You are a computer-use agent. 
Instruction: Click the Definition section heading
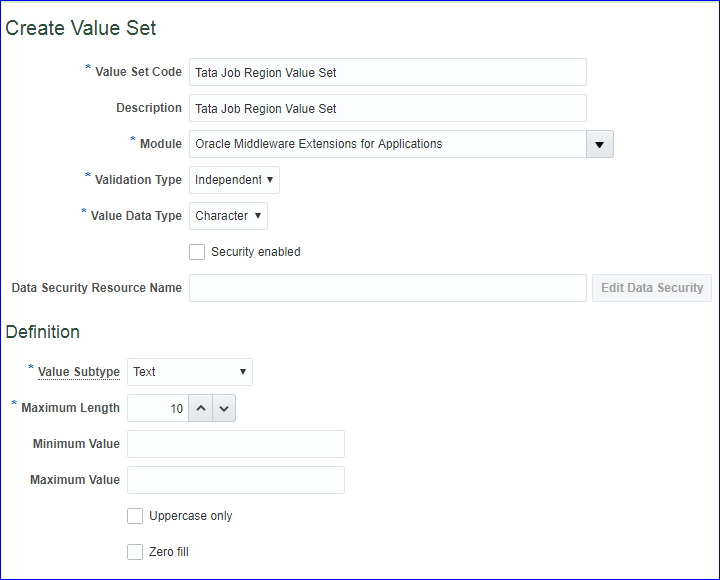click(43, 332)
